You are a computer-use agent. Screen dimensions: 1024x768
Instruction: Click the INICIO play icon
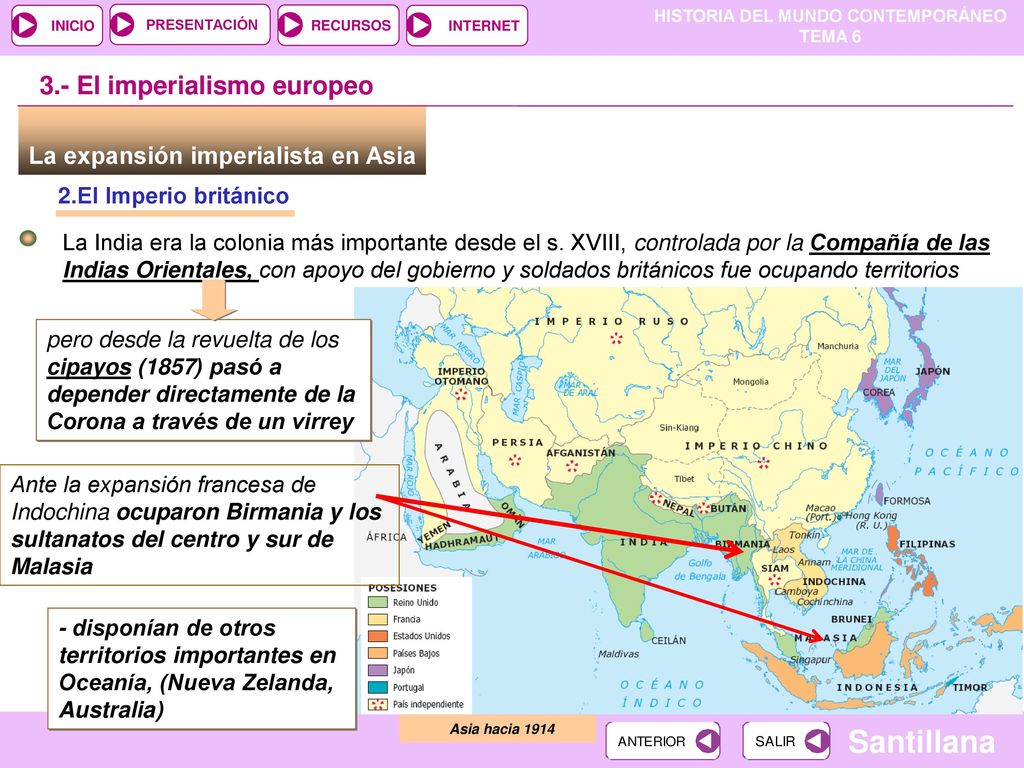pos(26,25)
